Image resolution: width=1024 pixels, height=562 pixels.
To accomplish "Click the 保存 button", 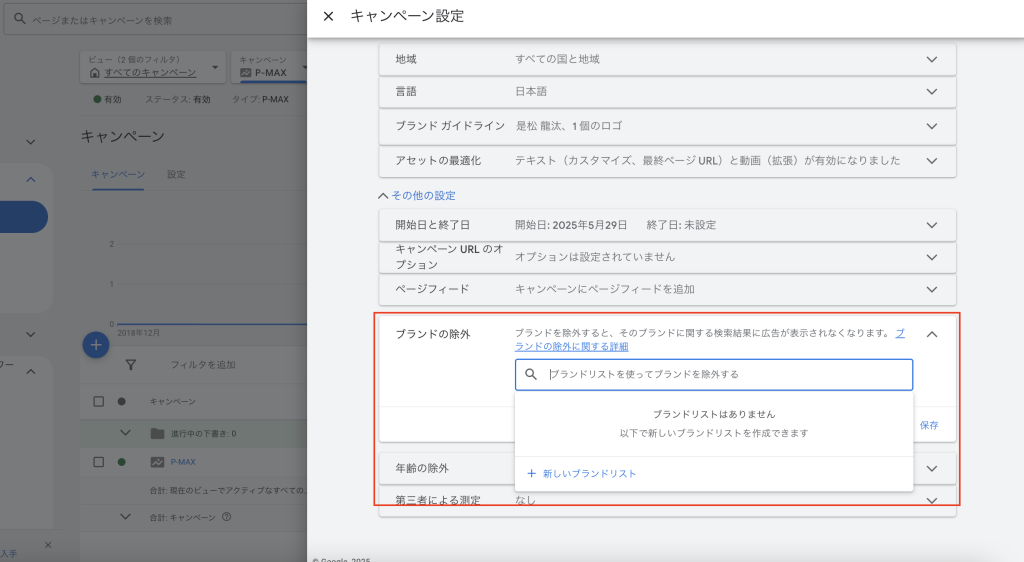I will click(929, 425).
